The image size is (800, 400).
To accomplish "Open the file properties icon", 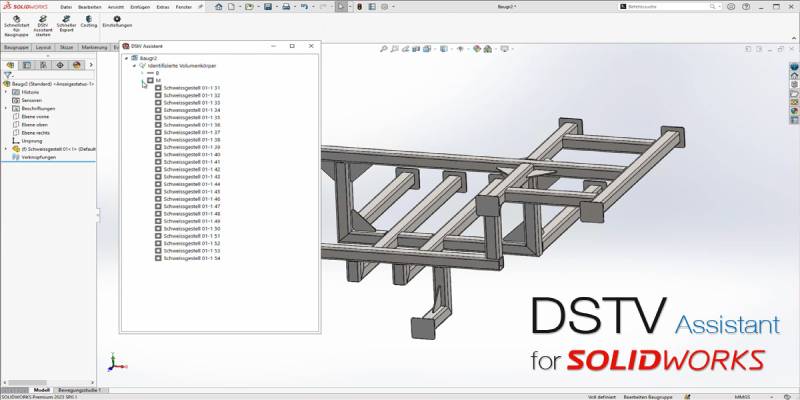I will coord(372,7).
